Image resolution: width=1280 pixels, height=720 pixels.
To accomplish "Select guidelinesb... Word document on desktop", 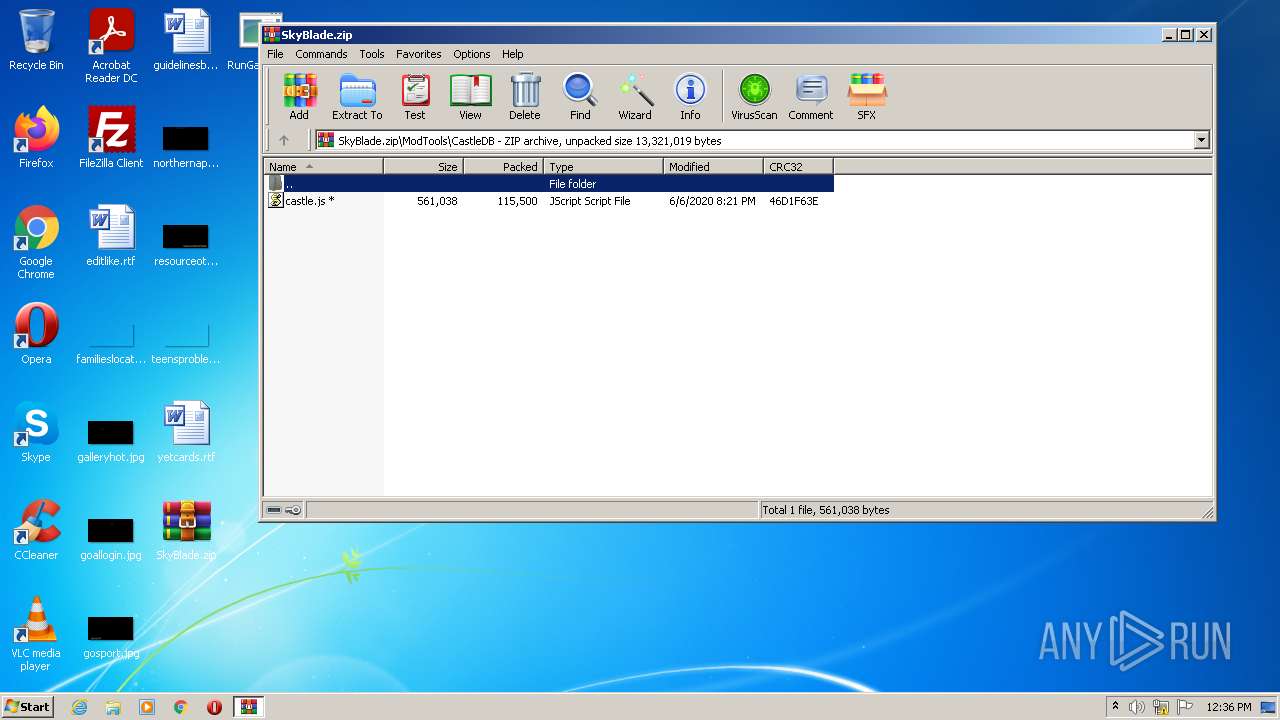I will 186,40.
